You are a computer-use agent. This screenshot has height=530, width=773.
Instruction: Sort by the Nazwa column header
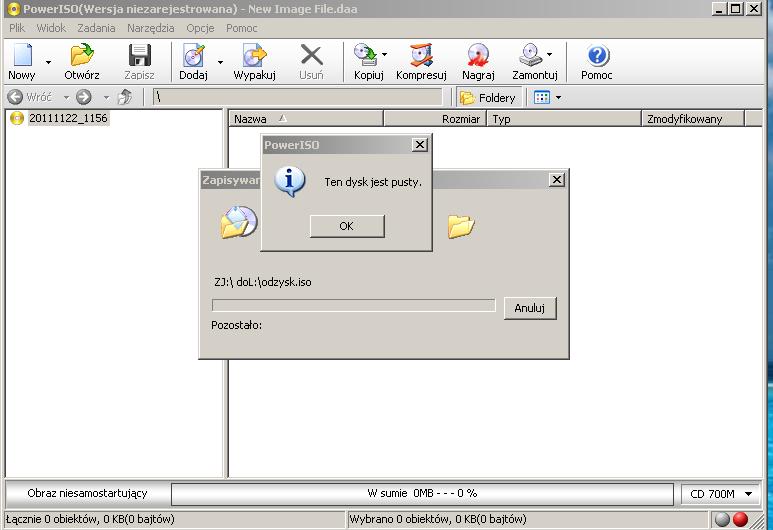306,119
